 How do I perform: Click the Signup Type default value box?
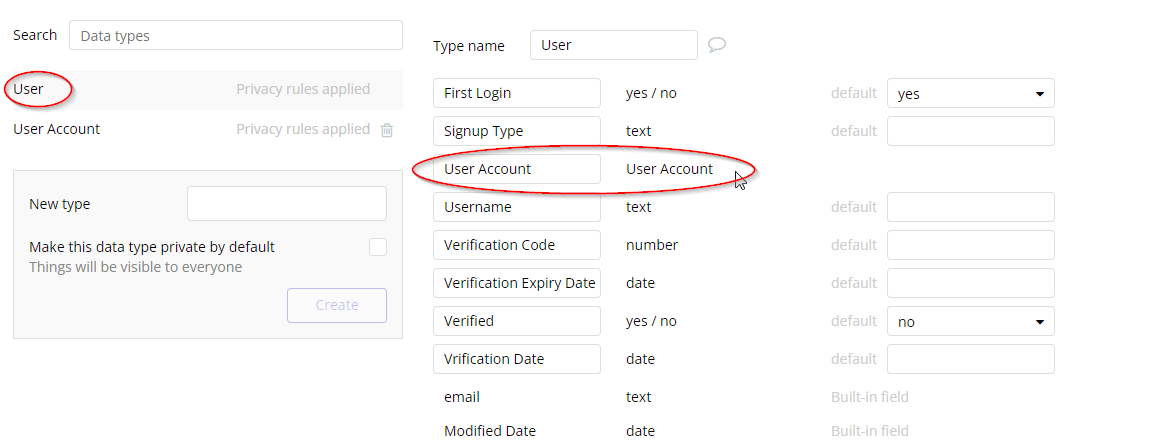970,131
